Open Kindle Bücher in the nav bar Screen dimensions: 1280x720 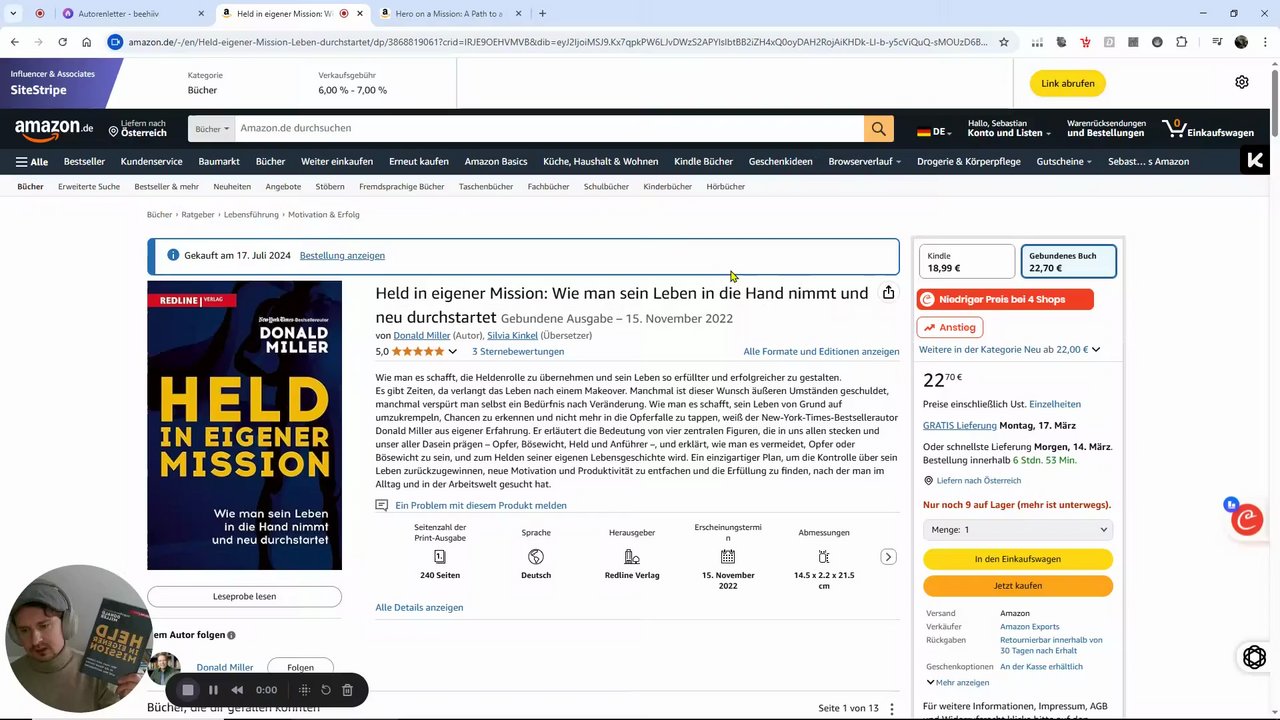pos(703,161)
